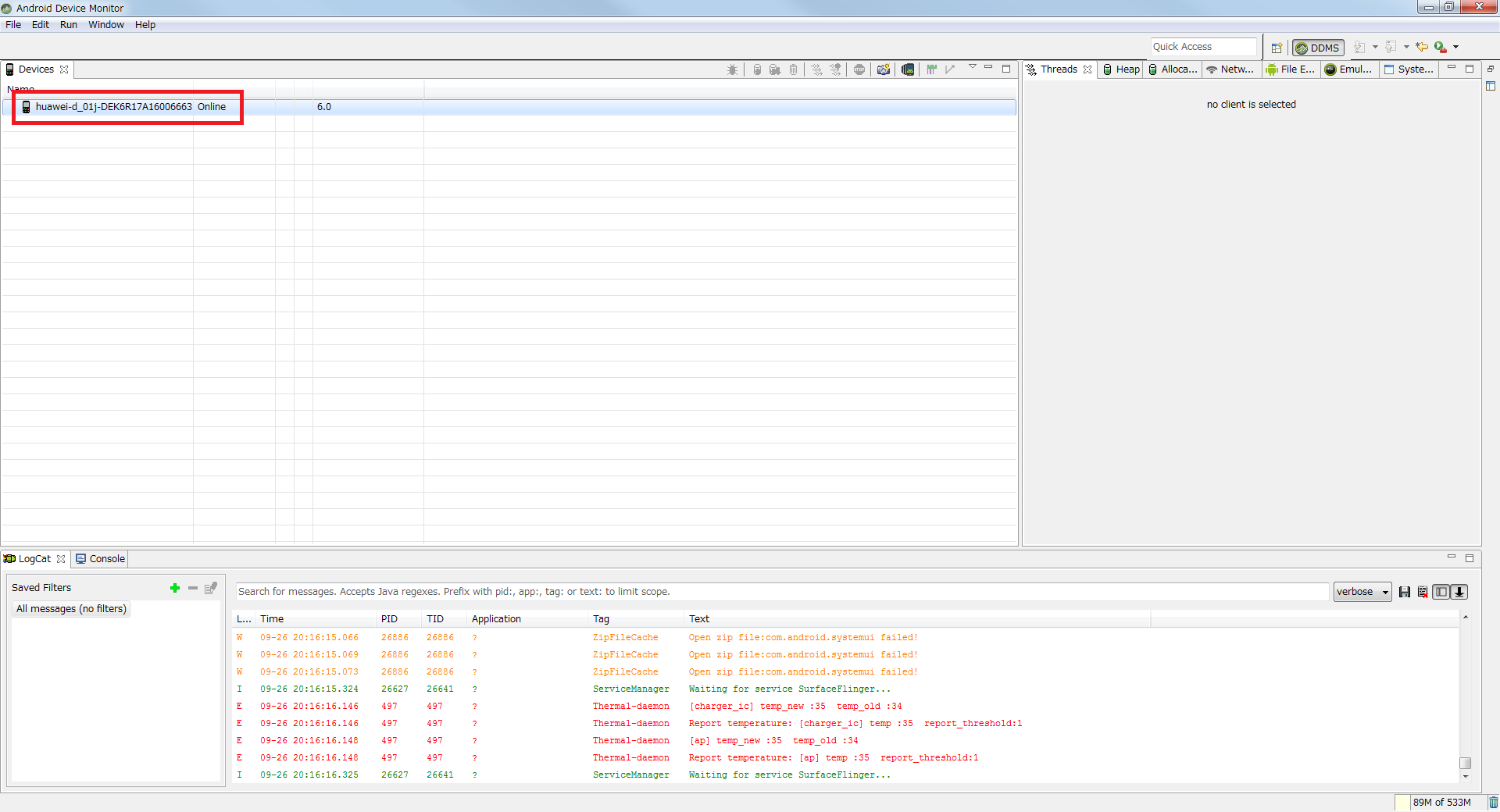Click the Edit selected logcat filter icon

210,588
